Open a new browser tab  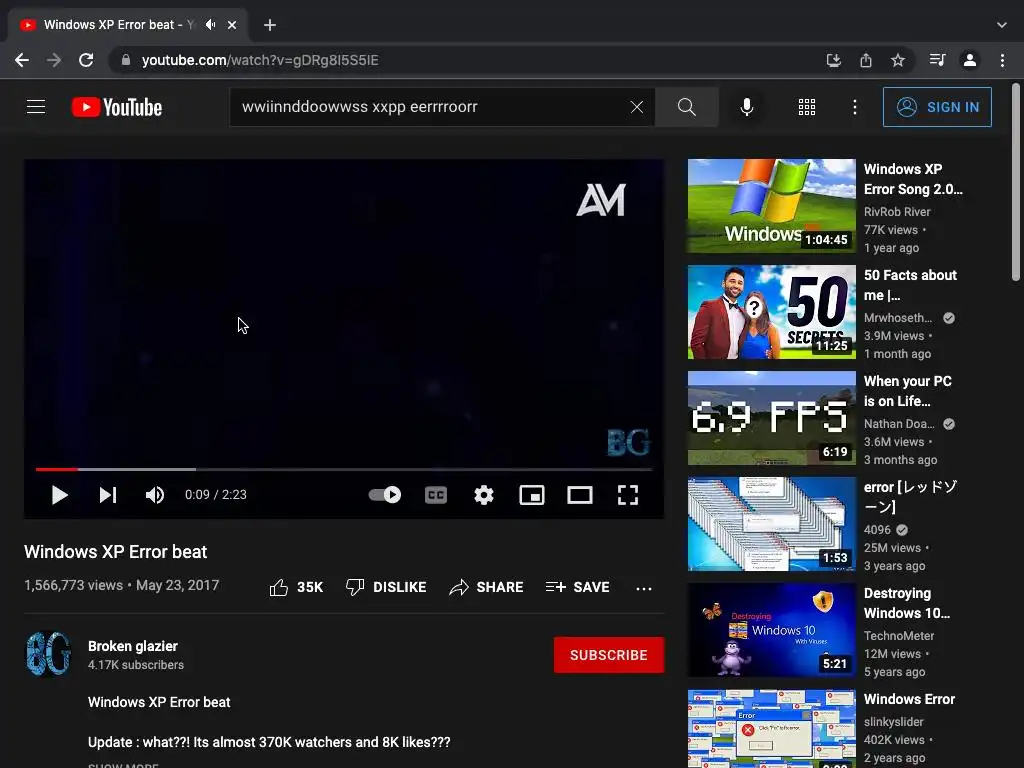pos(270,25)
